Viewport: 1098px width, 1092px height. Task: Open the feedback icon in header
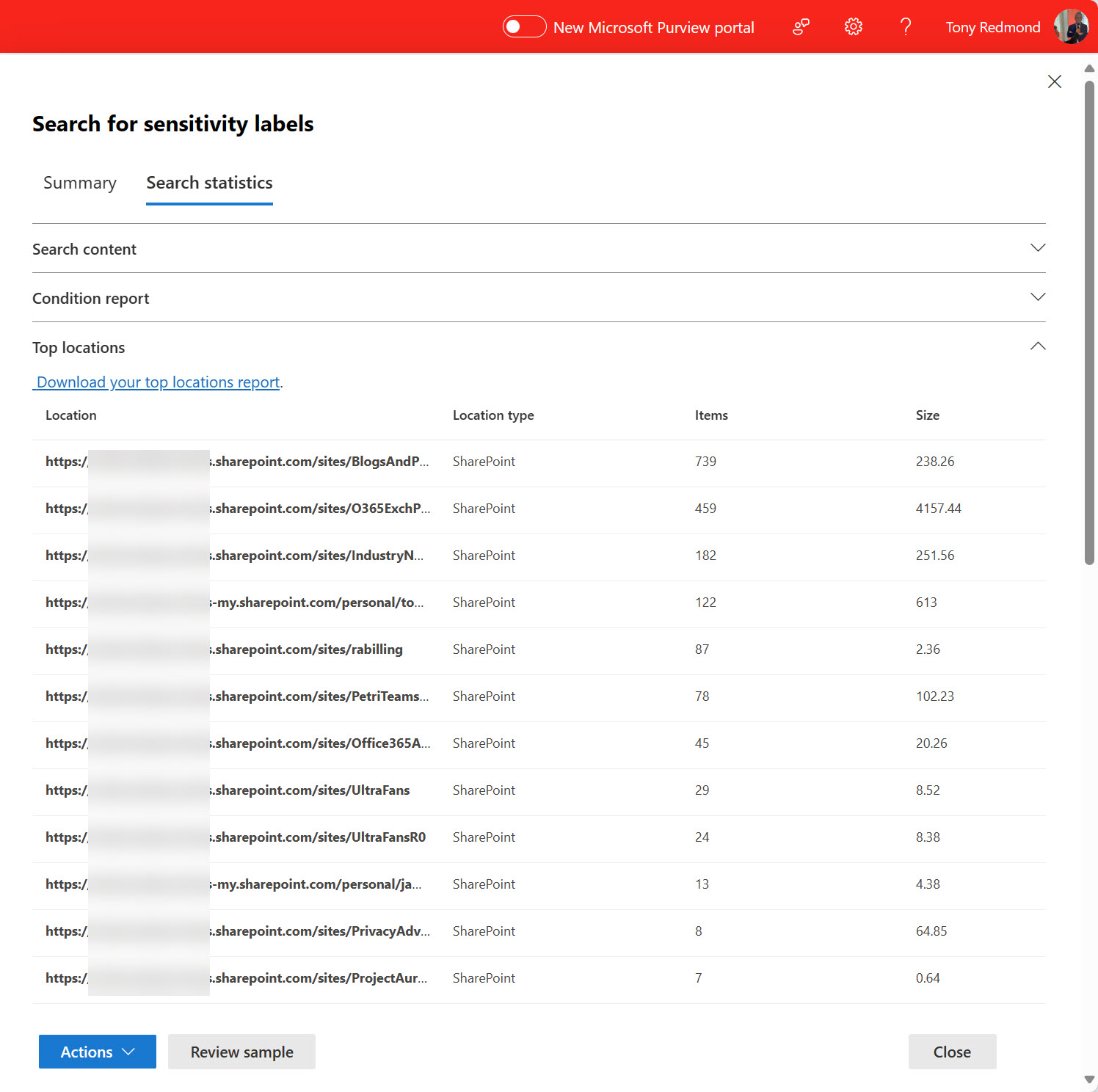point(801,27)
